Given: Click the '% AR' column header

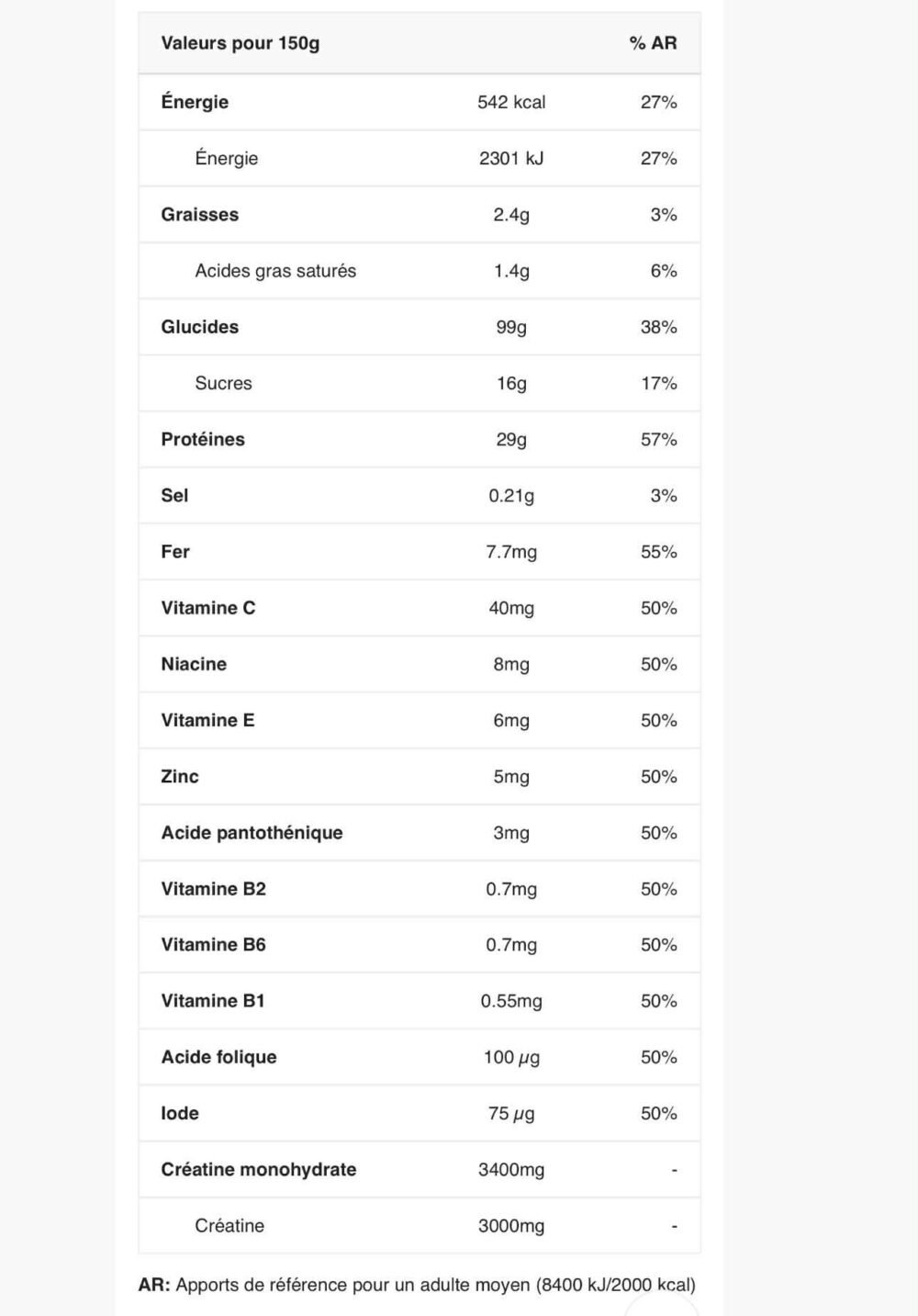Looking at the screenshot, I should [x=653, y=43].
